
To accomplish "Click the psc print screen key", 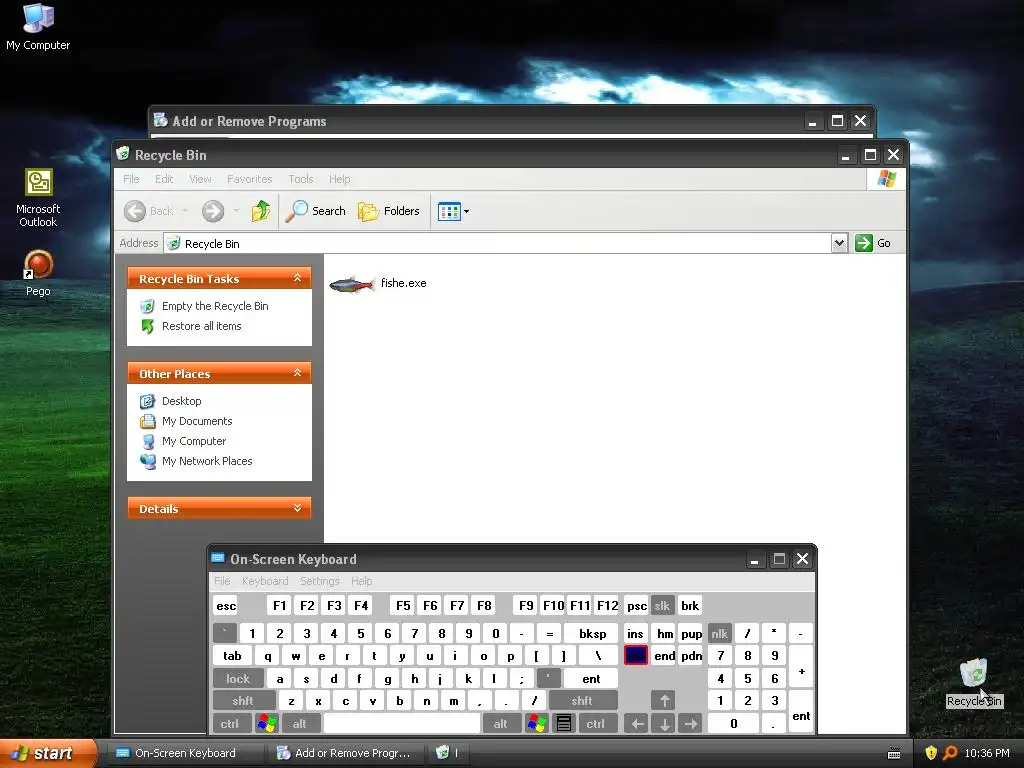I will (637, 605).
